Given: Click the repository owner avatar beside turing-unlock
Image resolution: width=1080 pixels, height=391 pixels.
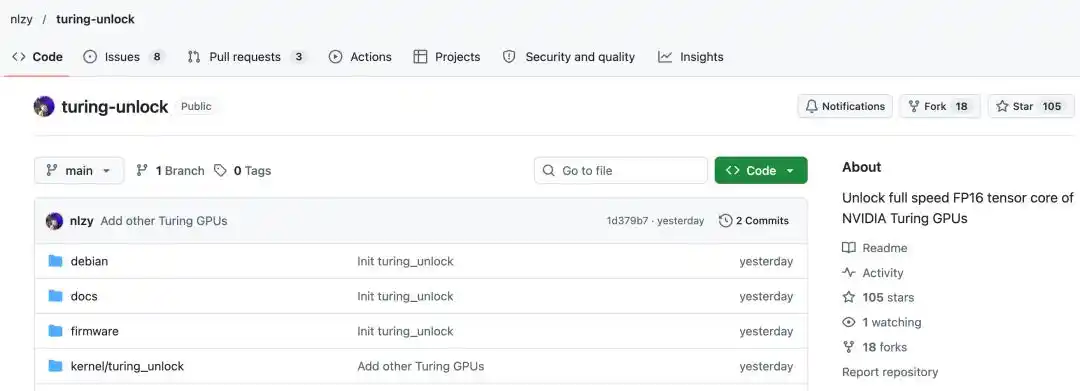Looking at the screenshot, I should tap(44, 107).
